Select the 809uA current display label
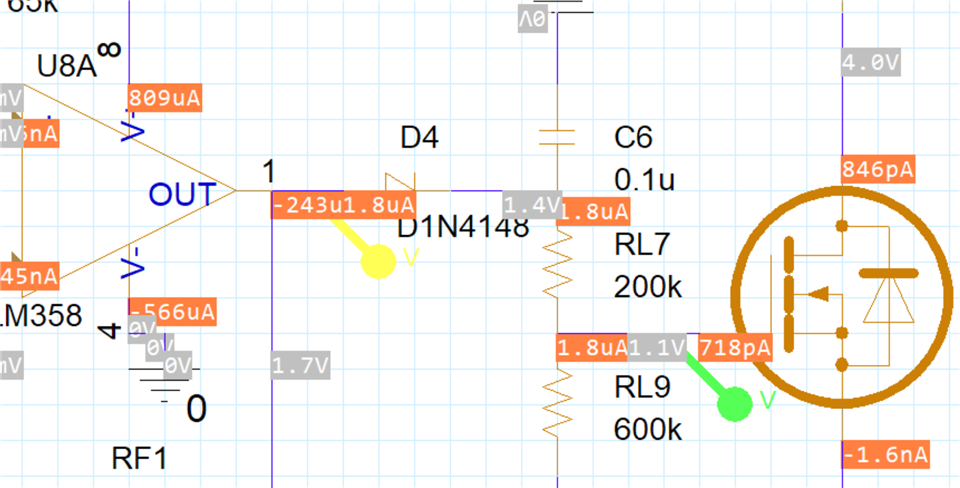Screen dimensions: 960x488 point(165,98)
